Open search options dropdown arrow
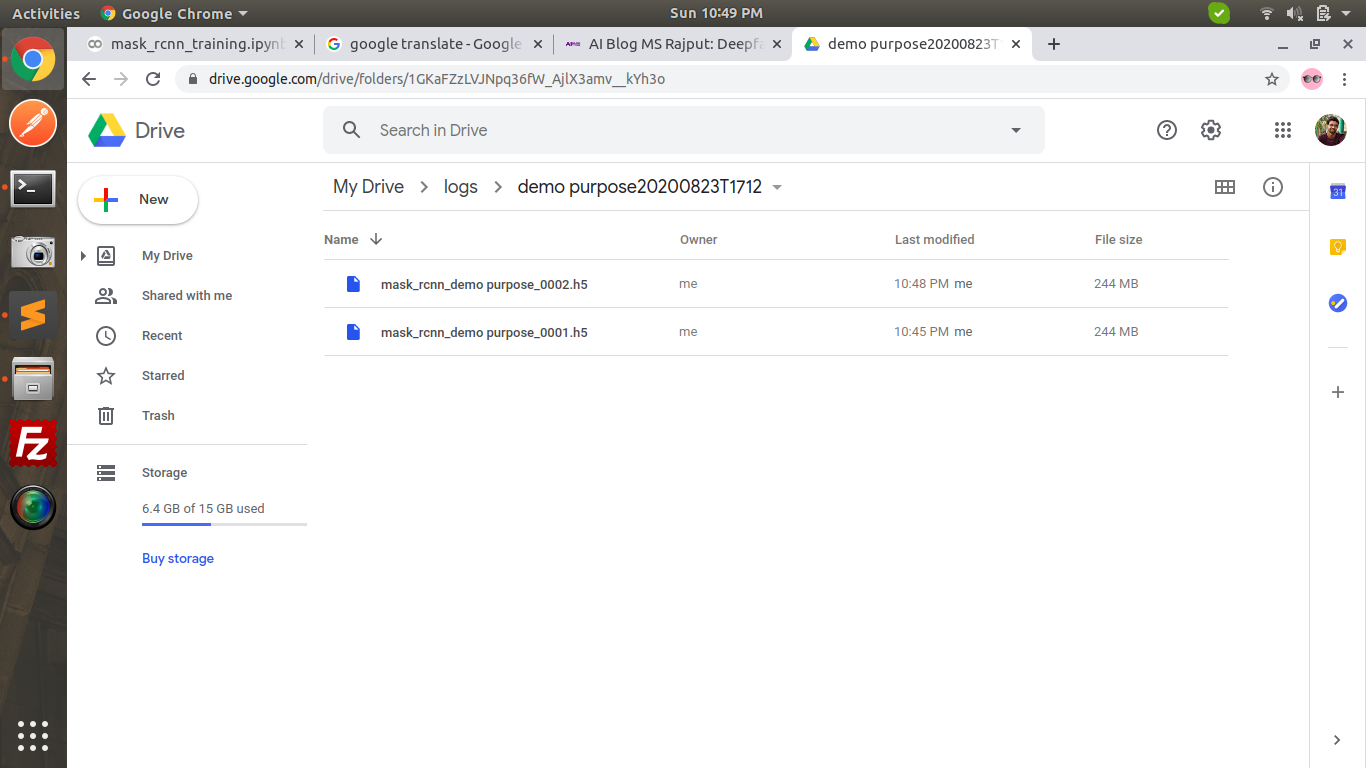The height and width of the screenshot is (768, 1366). click(x=1016, y=130)
